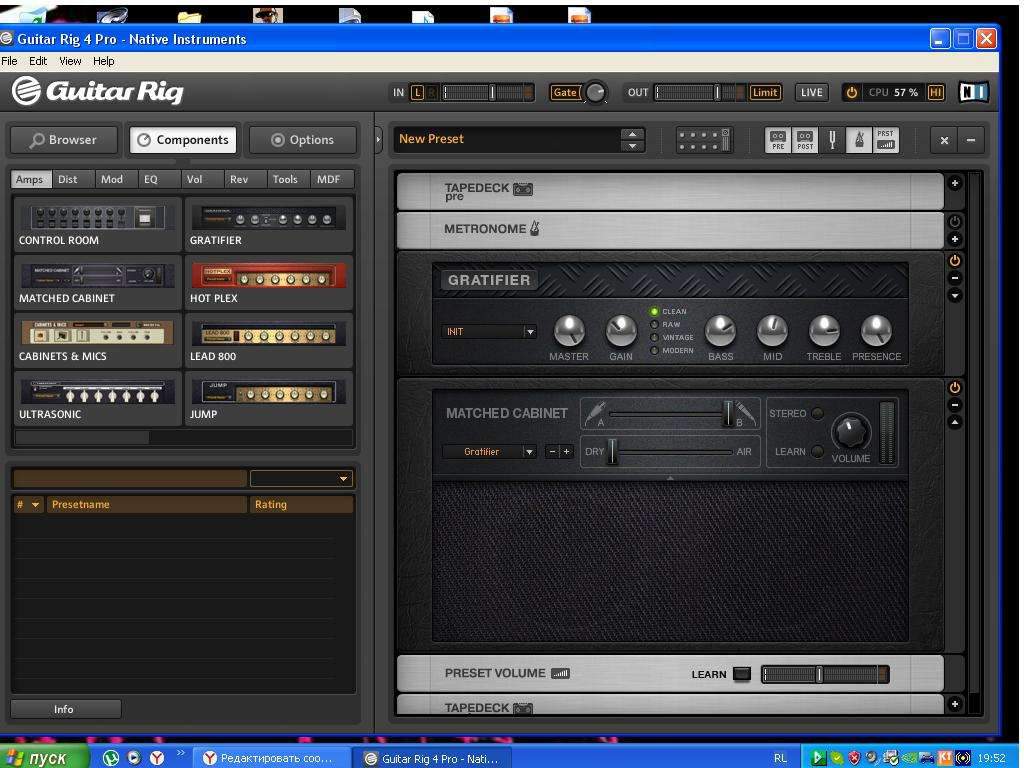Click the virtual rig kontrol icon

[x=704, y=140]
